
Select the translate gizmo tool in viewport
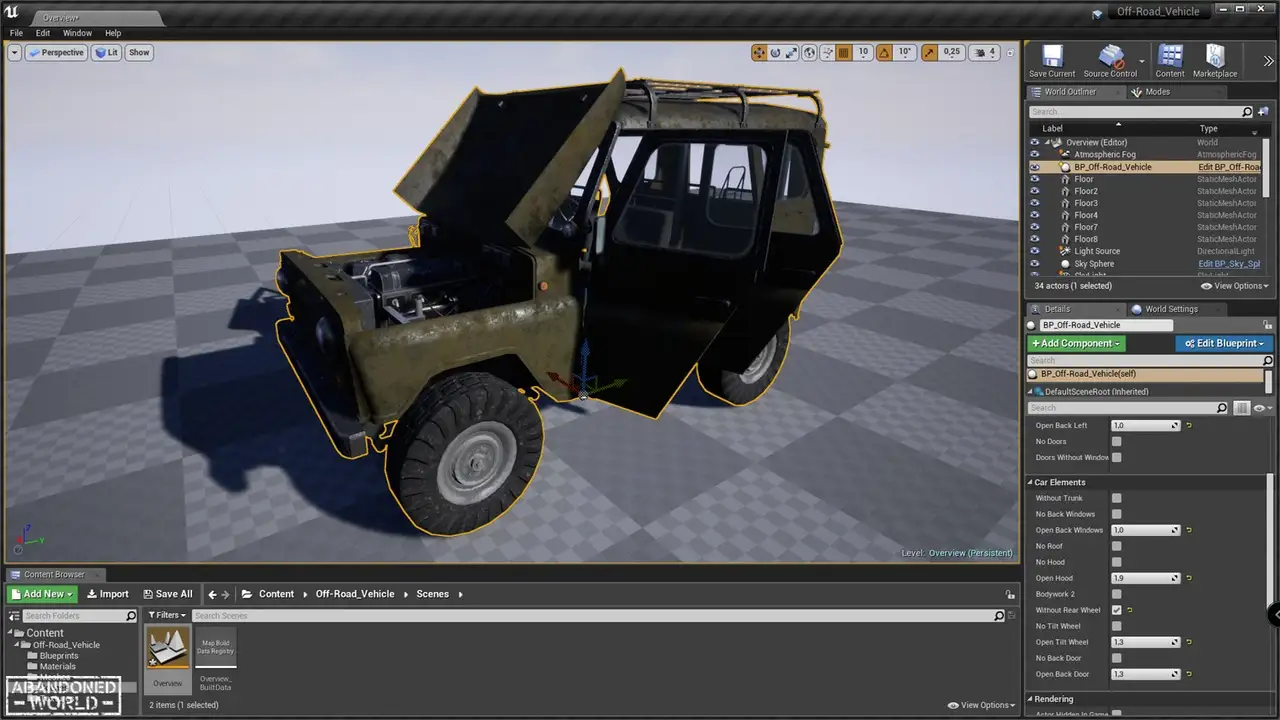[759, 53]
